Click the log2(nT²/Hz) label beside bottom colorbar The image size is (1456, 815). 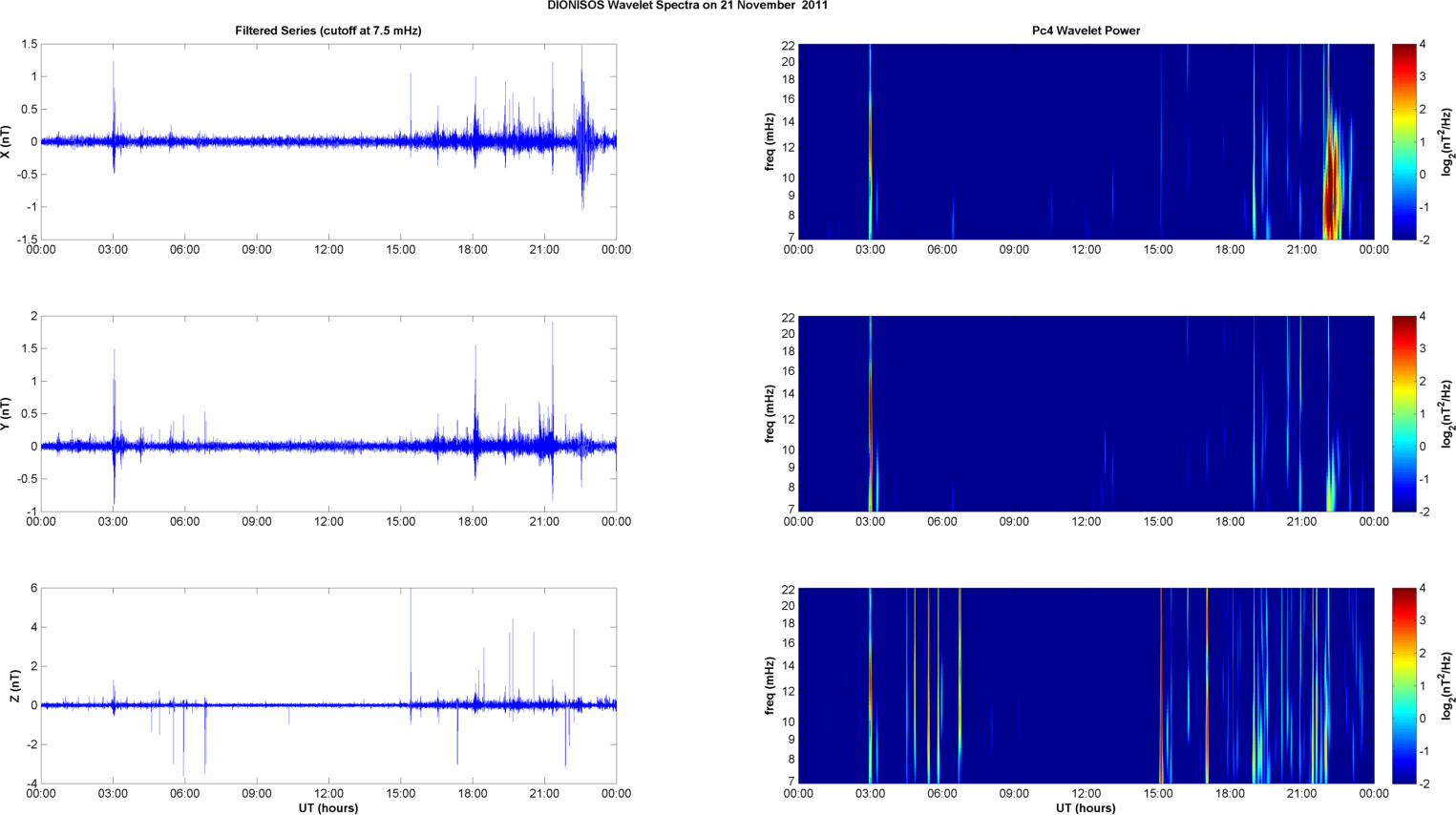coord(1446,686)
